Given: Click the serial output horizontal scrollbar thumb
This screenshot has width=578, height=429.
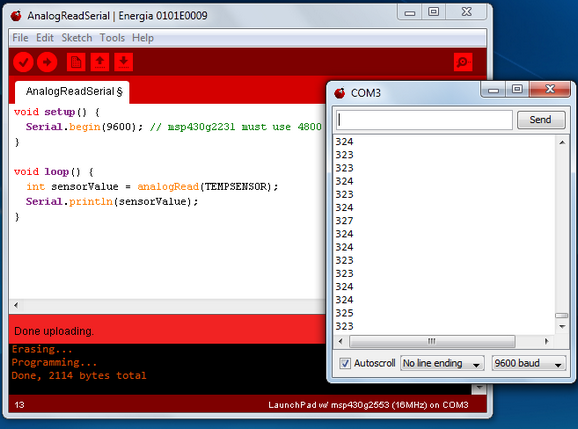Looking at the screenshot, I should click(x=432, y=341).
